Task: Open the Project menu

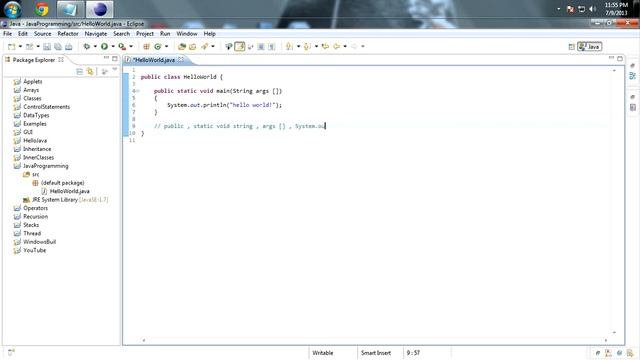Action: point(145,33)
